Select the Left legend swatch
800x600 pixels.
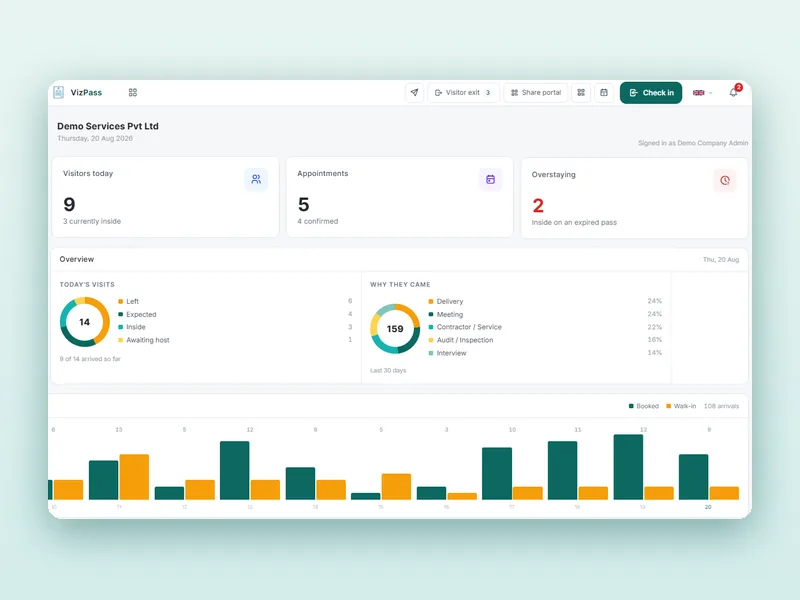(120, 302)
